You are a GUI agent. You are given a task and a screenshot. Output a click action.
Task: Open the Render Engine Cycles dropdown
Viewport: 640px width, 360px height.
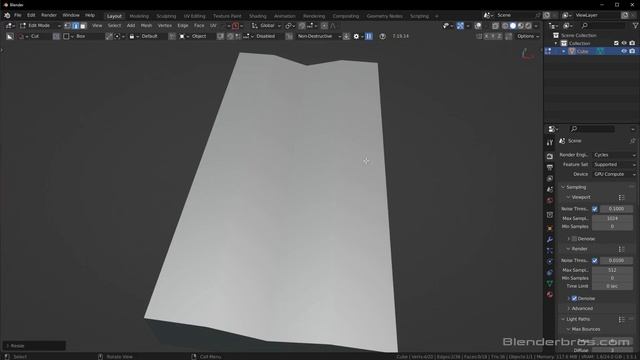pos(615,155)
